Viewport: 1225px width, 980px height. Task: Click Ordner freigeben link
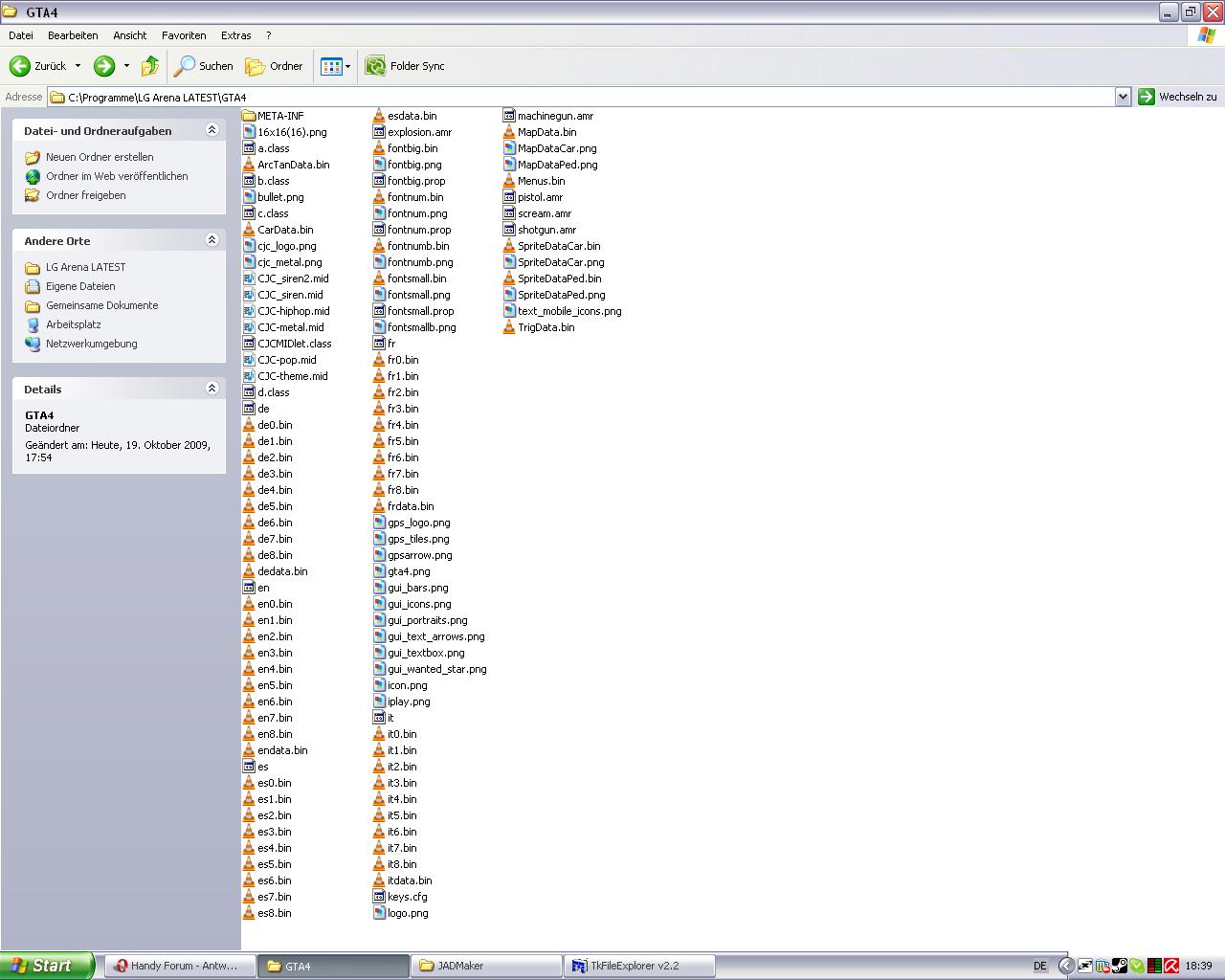click(86, 195)
